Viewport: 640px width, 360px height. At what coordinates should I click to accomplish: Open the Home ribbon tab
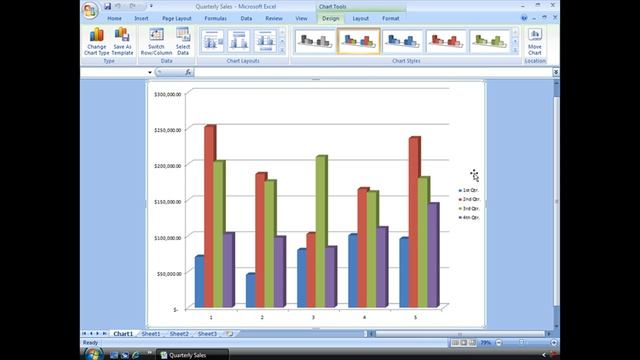pos(114,18)
